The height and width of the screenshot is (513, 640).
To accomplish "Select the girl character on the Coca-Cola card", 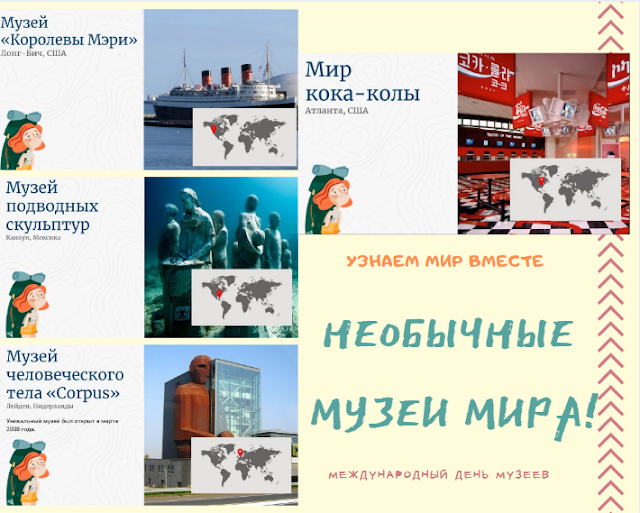I will coord(329,199).
